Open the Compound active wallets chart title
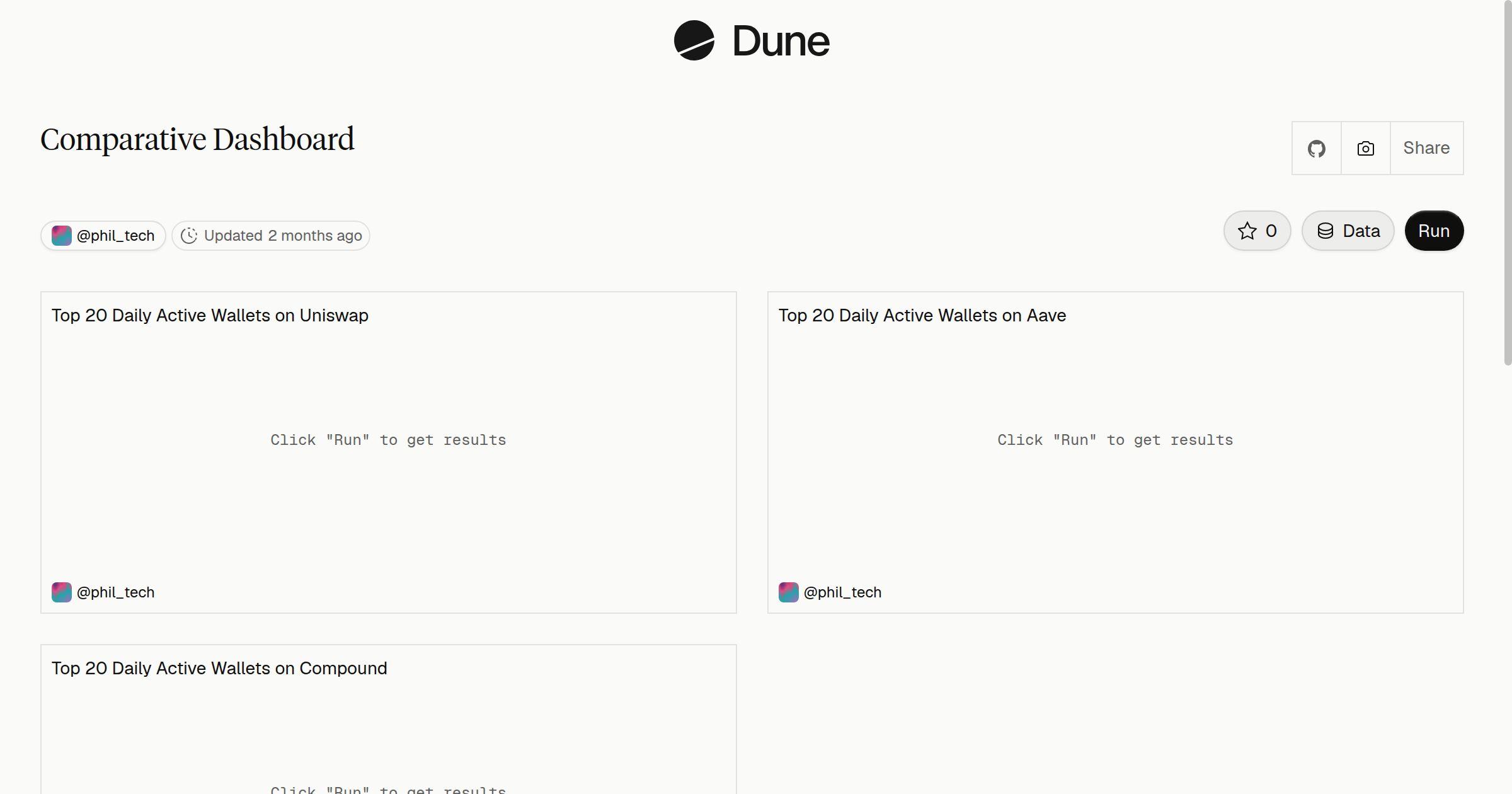 coord(219,668)
